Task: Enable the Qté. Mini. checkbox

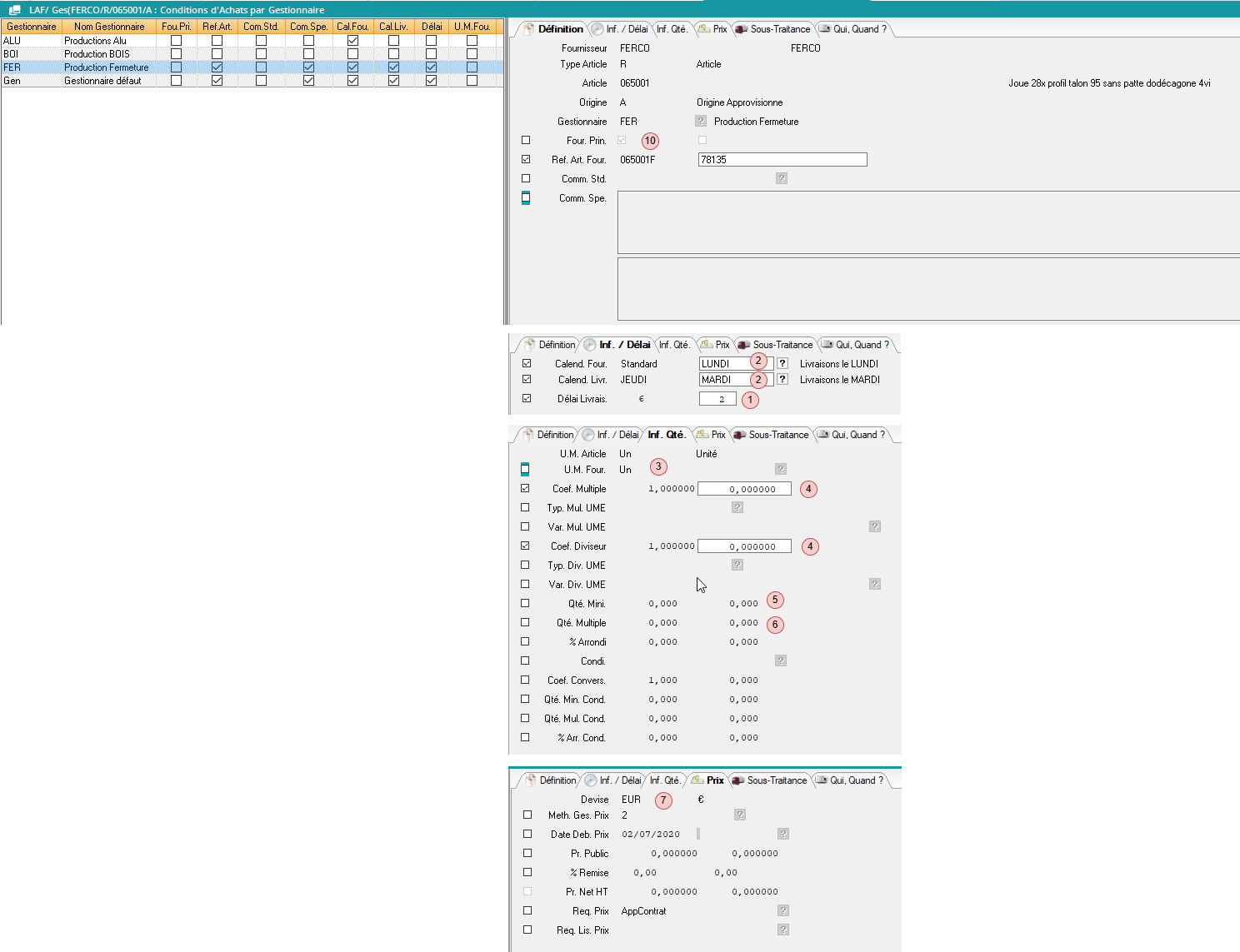Action: point(525,603)
